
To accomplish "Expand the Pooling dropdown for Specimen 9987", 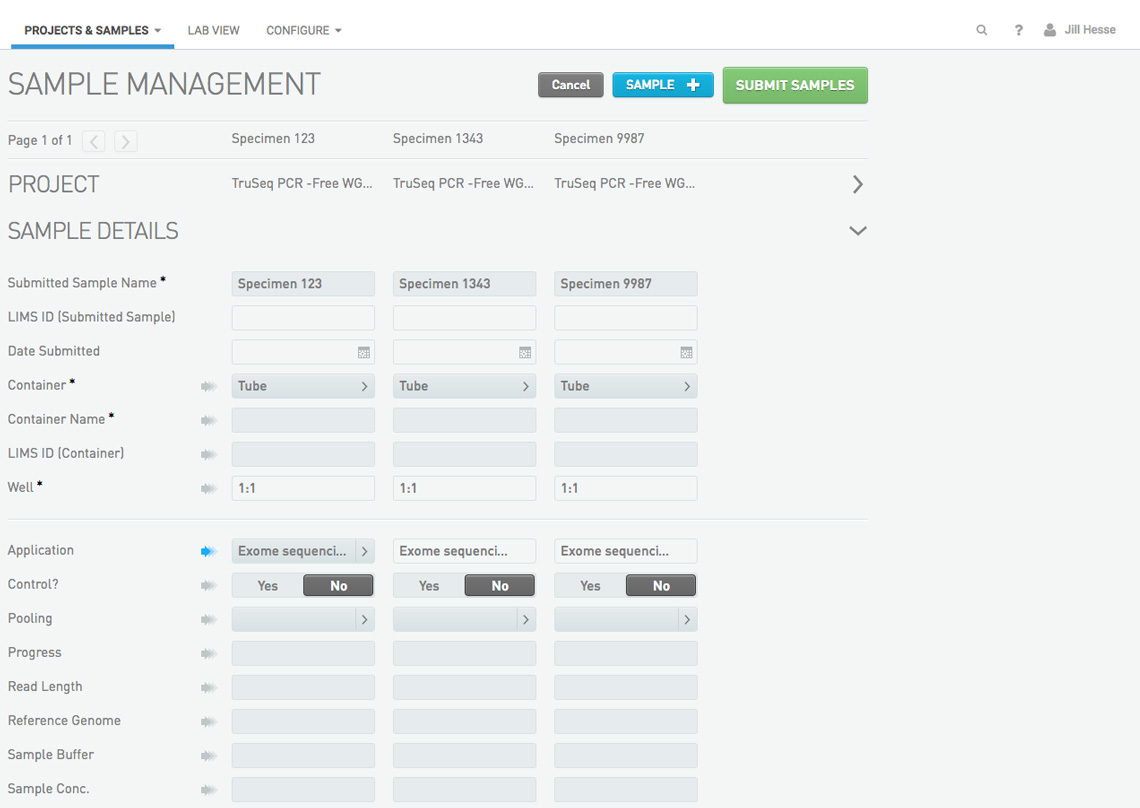I will [688, 619].
